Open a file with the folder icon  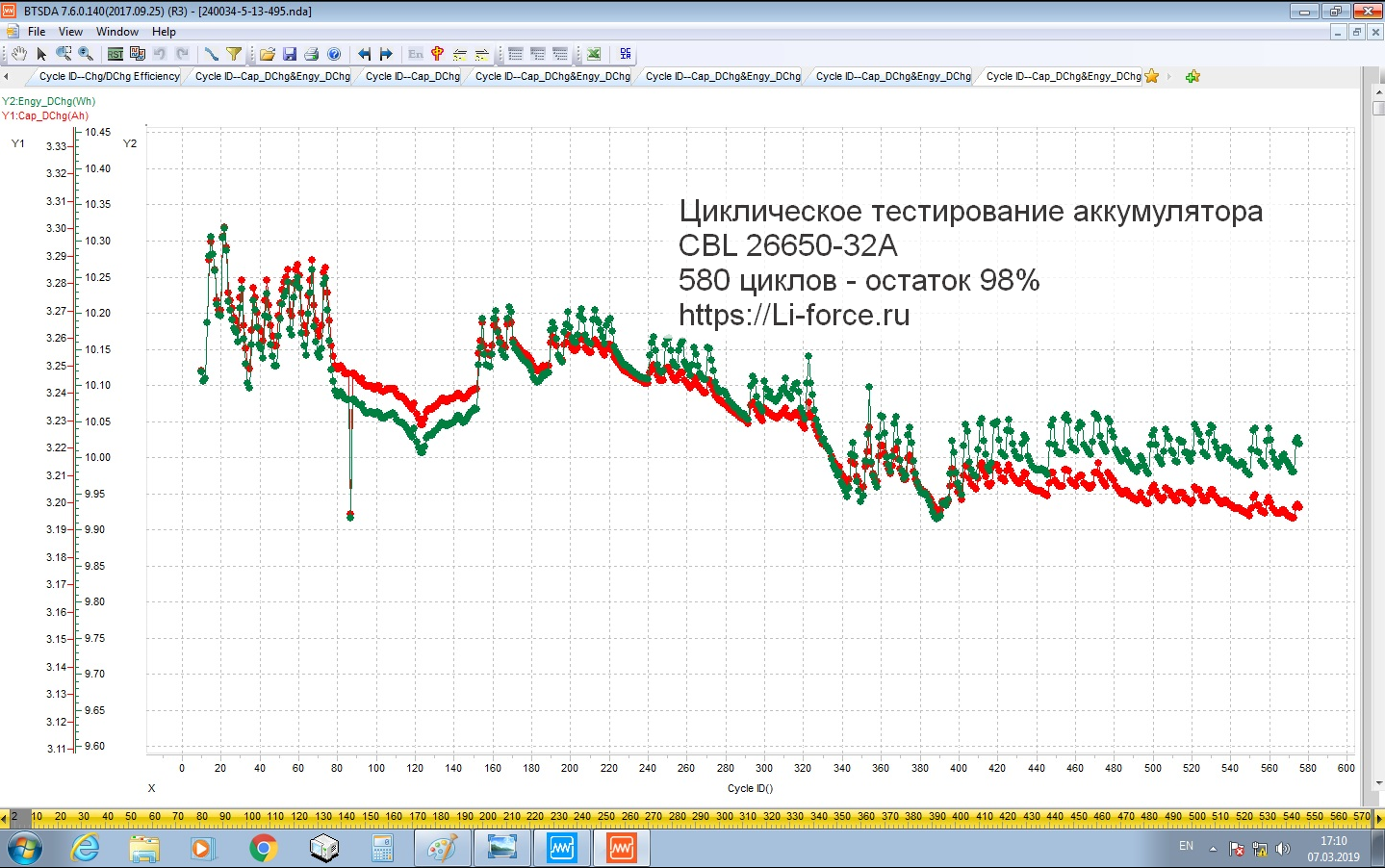(x=268, y=54)
